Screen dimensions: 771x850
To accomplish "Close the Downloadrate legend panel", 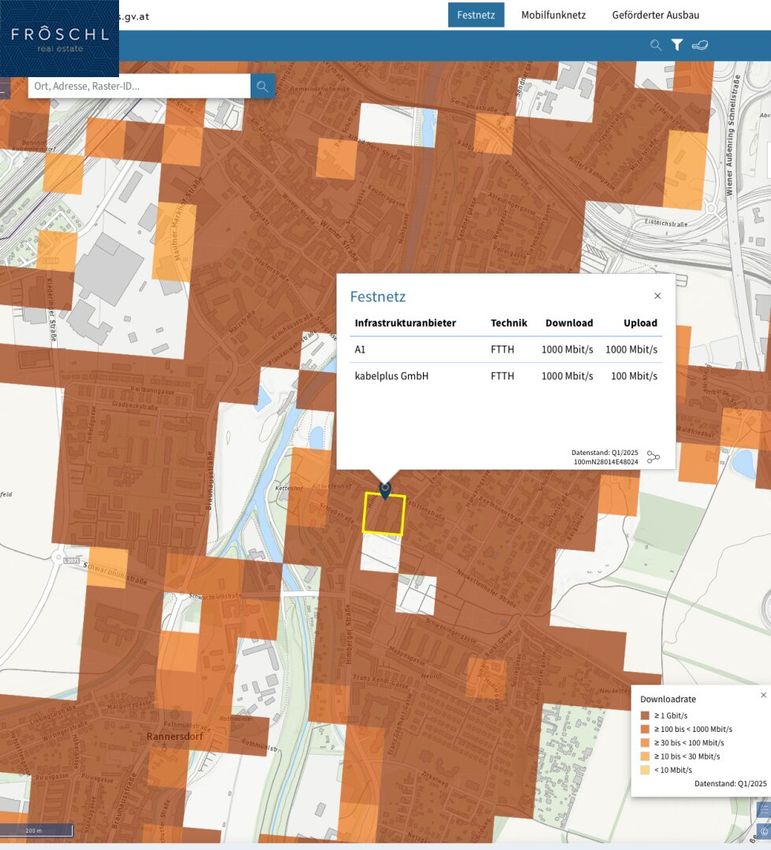I will 763,695.
